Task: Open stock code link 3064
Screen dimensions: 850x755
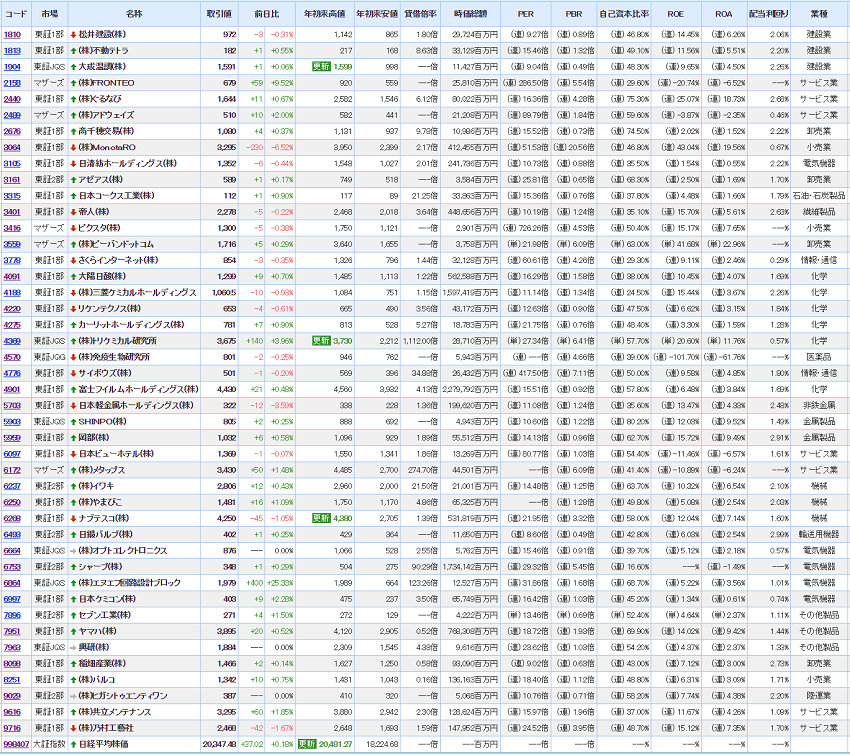Action: [x=12, y=147]
